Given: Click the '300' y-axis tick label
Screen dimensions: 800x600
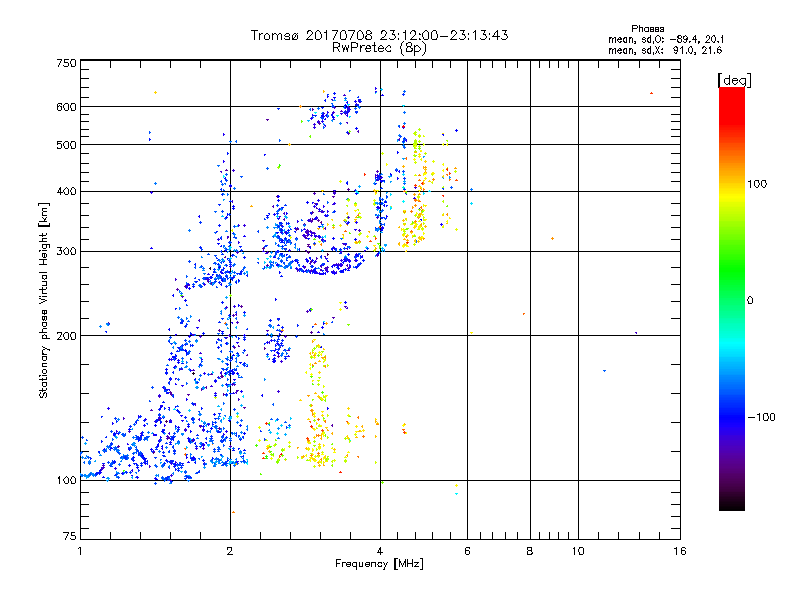Looking at the screenshot, I should coord(66,252).
